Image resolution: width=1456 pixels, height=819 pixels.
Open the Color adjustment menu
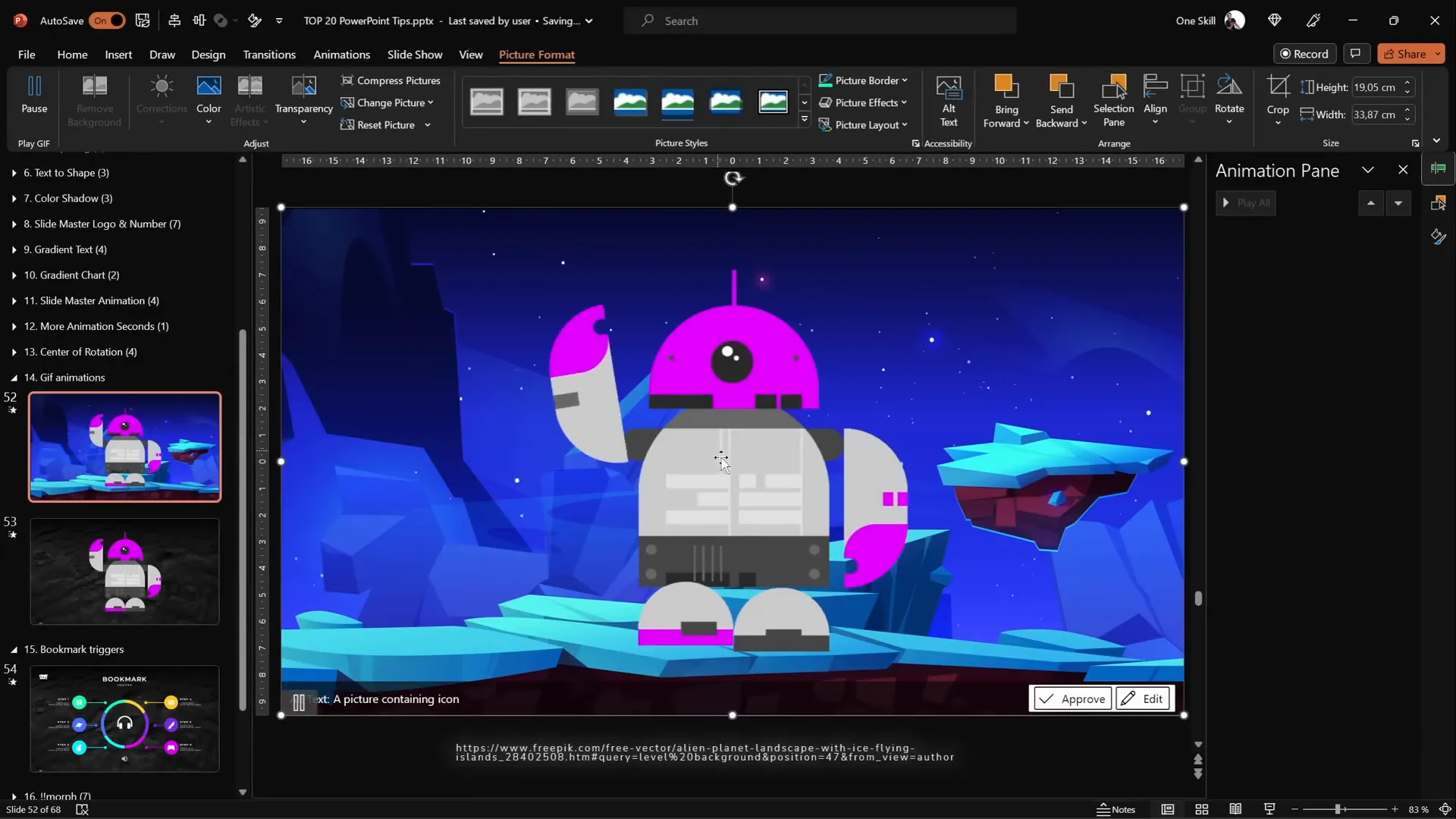209,100
